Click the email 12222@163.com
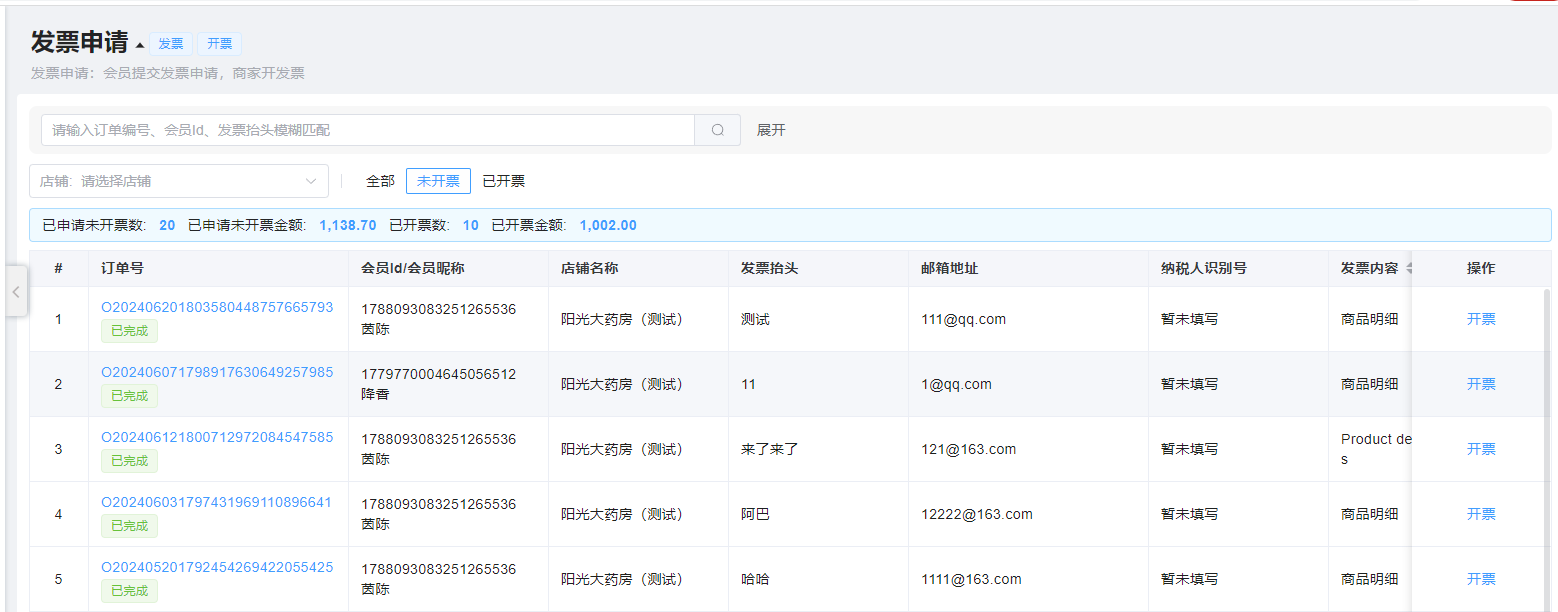This screenshot has height=612, width=1558. [x=977, y=514]
